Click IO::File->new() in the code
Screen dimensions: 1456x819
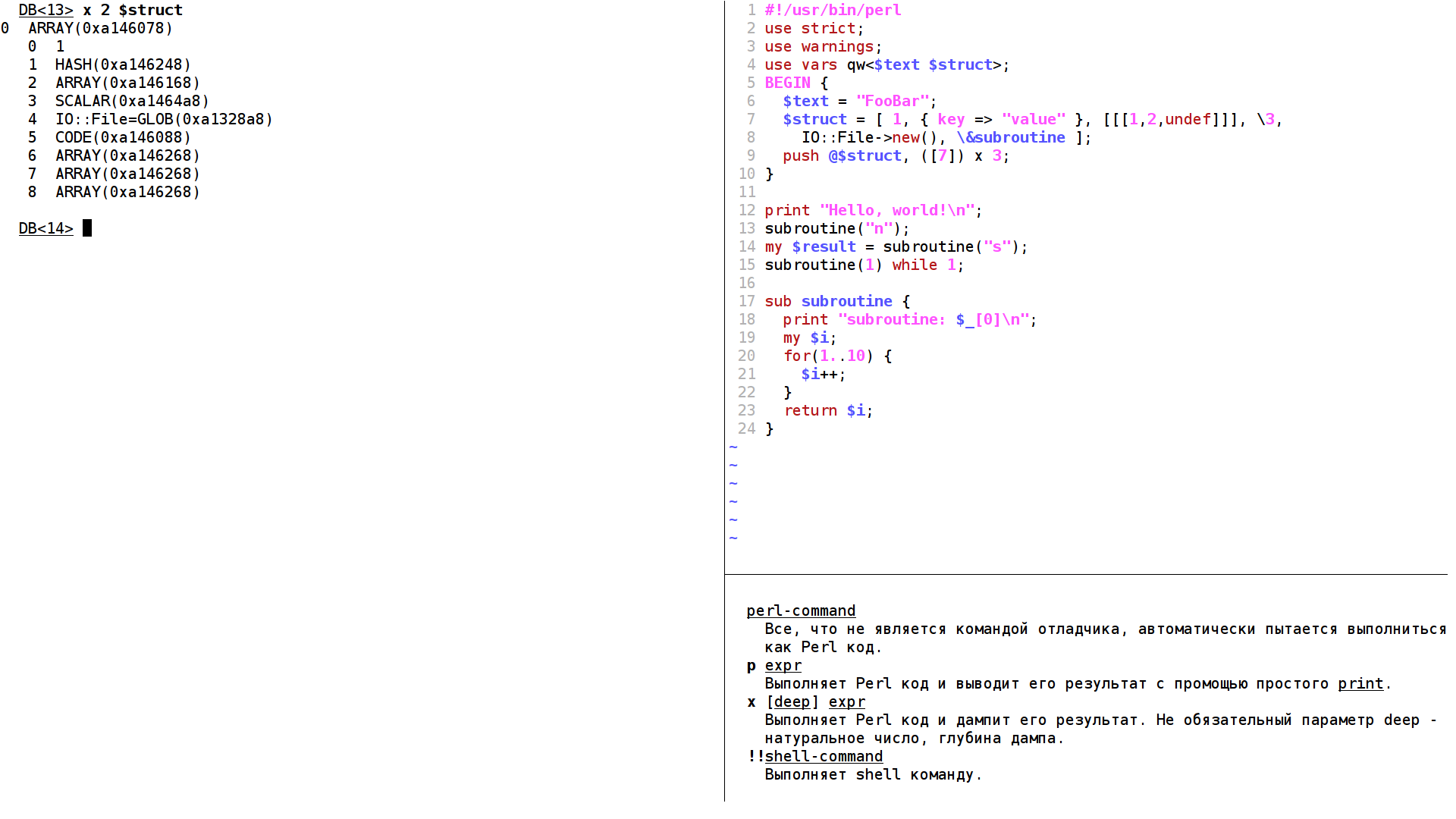point(869,137)
